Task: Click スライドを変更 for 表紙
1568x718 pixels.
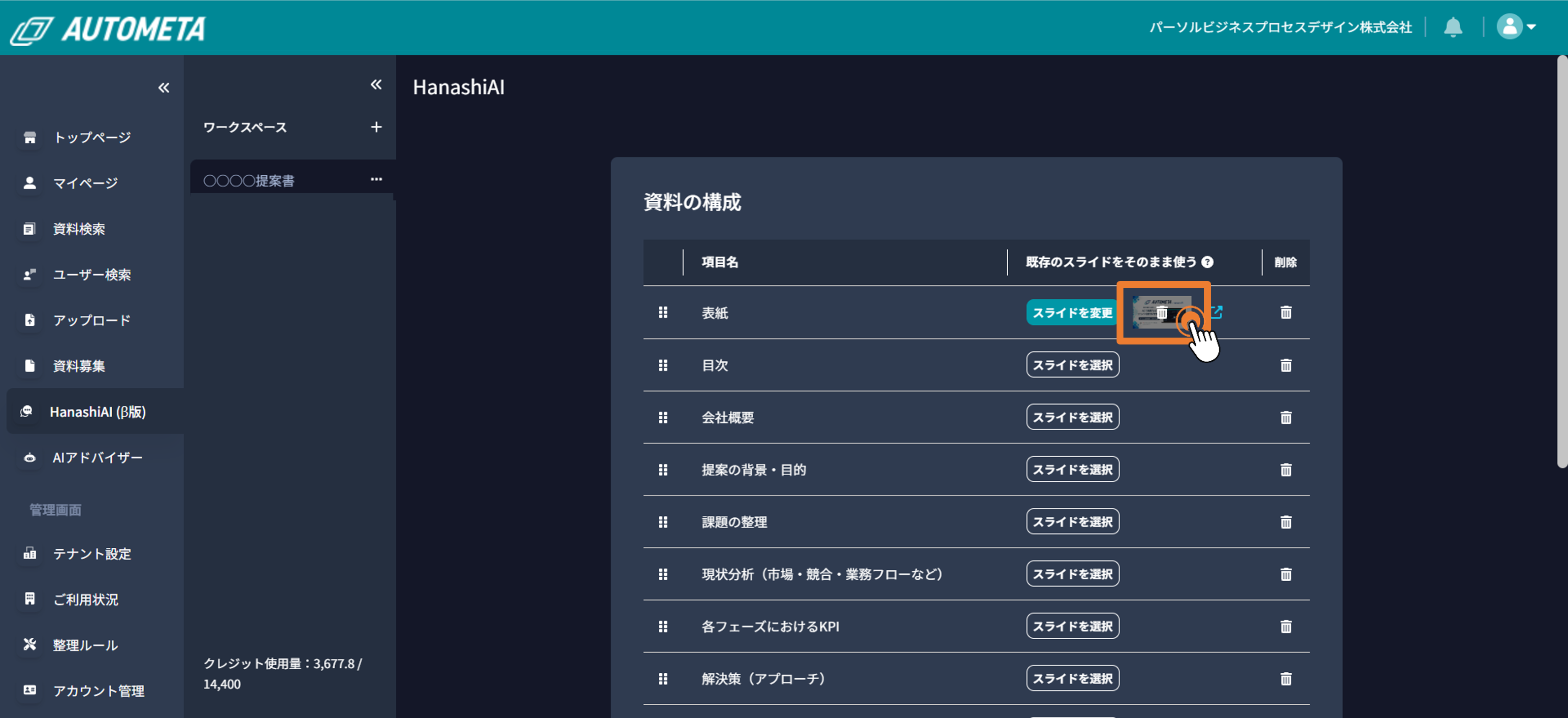Action: pyautogui.click(x=1073, y=313)
